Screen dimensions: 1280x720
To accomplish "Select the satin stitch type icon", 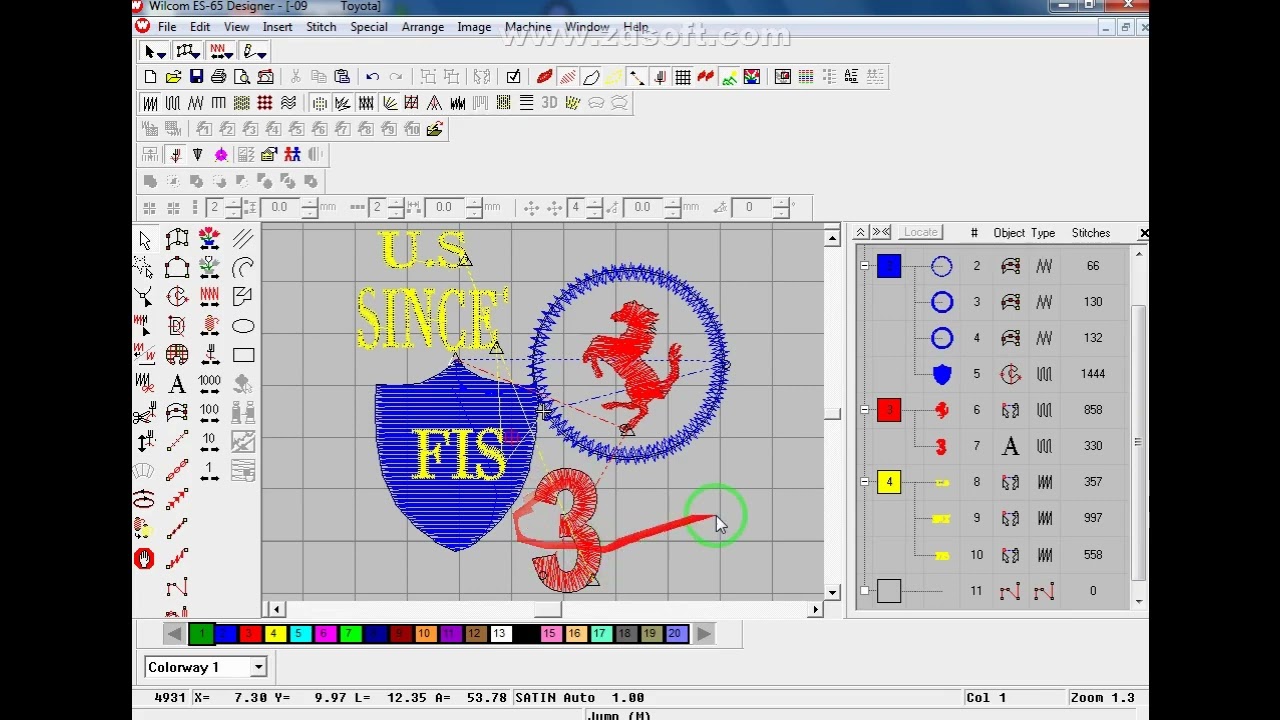I will (150, 103).
